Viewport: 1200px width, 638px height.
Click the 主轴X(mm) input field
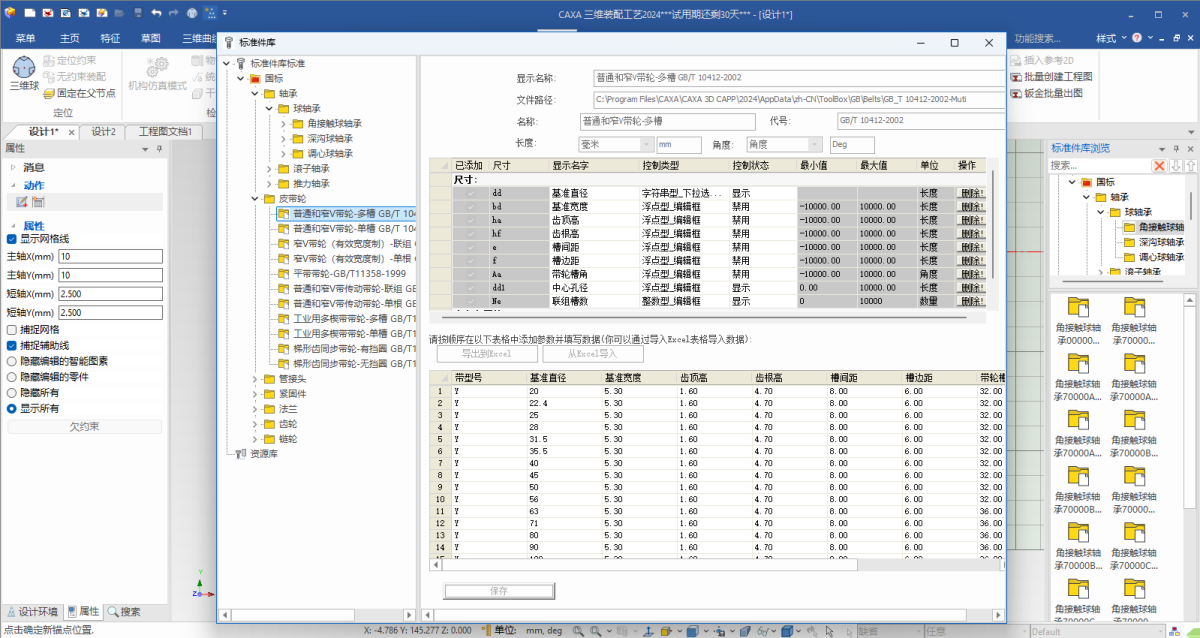coord(109,257)
